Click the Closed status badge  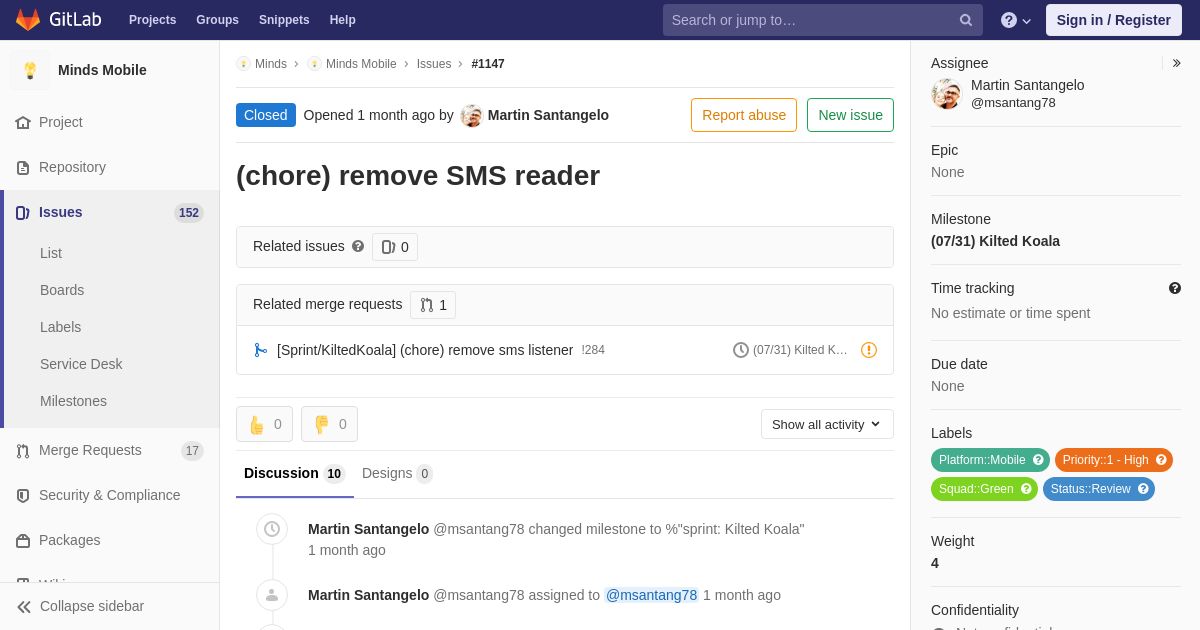[266, 115]
